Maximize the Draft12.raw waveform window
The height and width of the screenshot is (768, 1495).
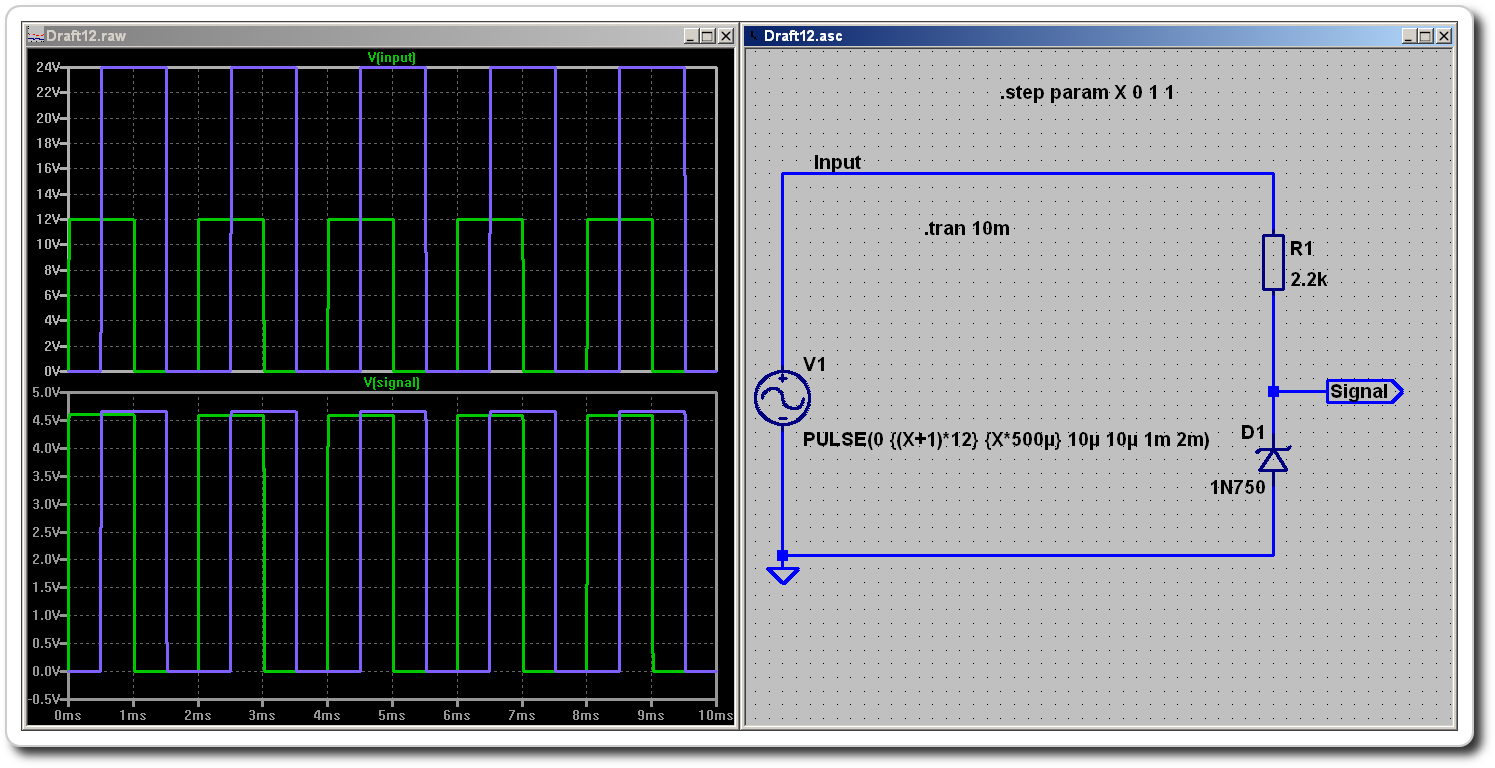(708, 36)
